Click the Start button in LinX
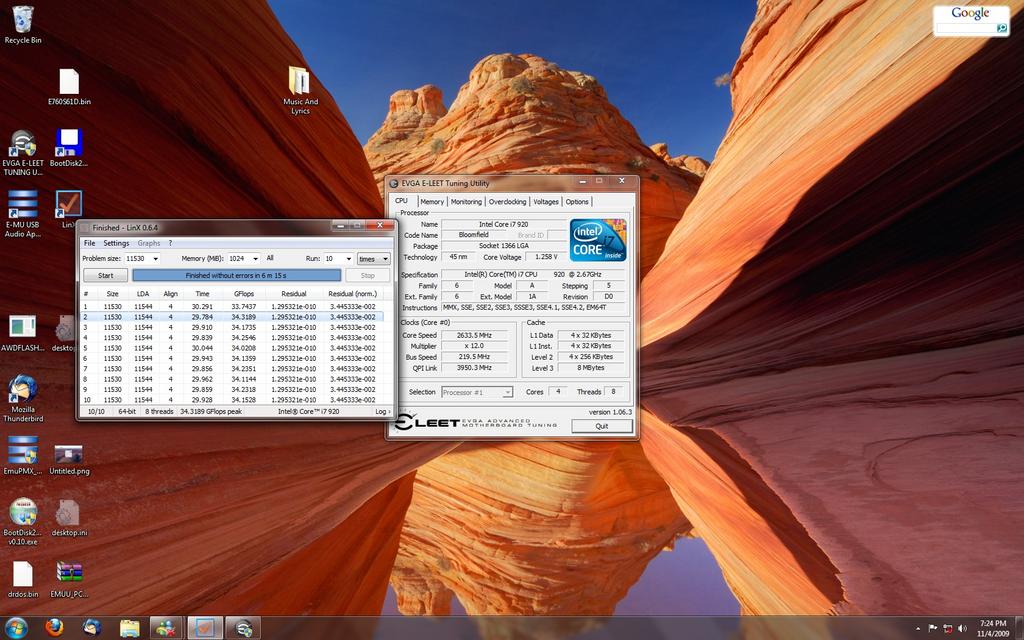 coord(105,276)
